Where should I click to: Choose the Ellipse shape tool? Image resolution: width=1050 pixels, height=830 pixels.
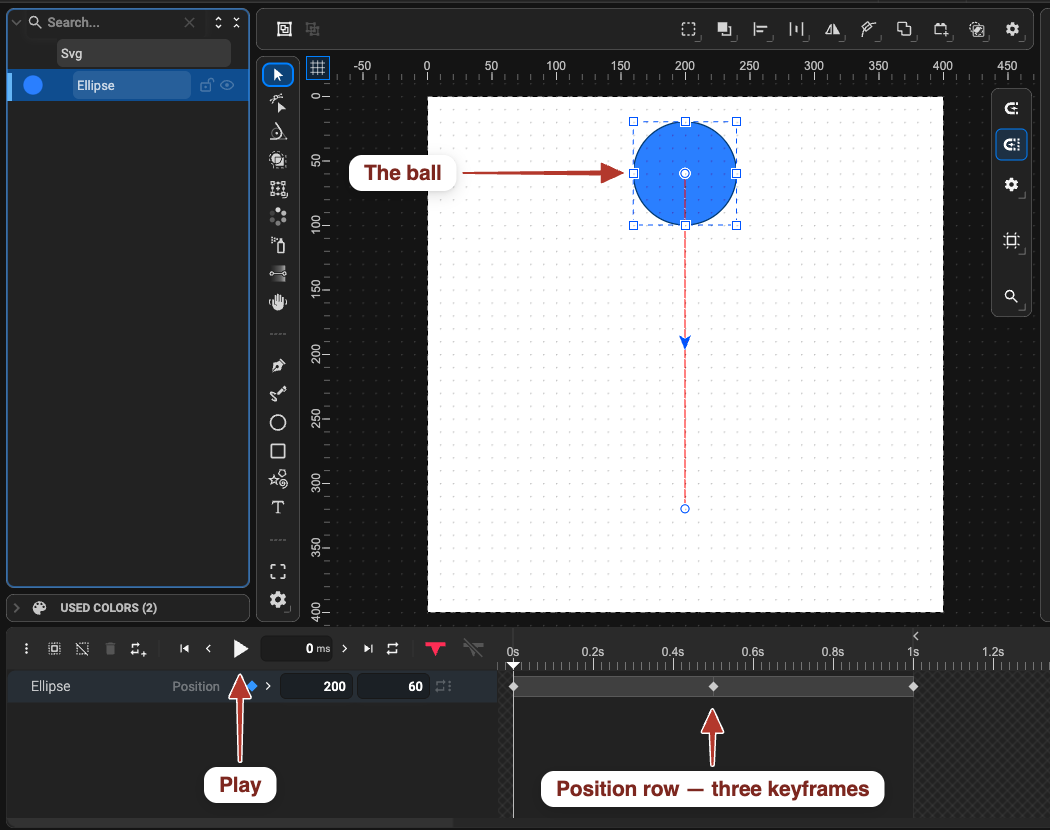pyautogui.click(x=278, y=423)
